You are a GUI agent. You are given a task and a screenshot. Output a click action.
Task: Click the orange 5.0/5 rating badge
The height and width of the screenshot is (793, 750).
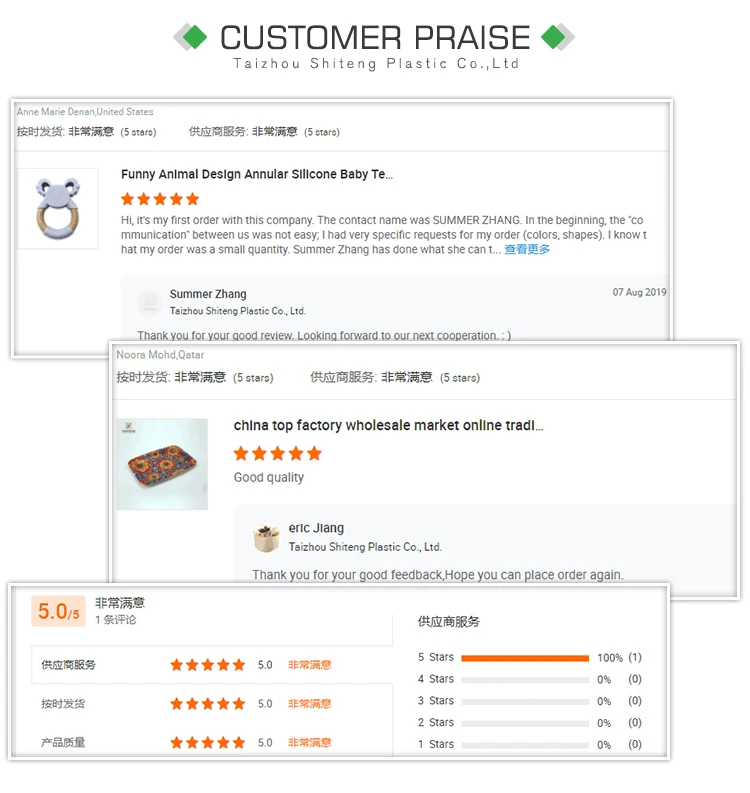58,611
